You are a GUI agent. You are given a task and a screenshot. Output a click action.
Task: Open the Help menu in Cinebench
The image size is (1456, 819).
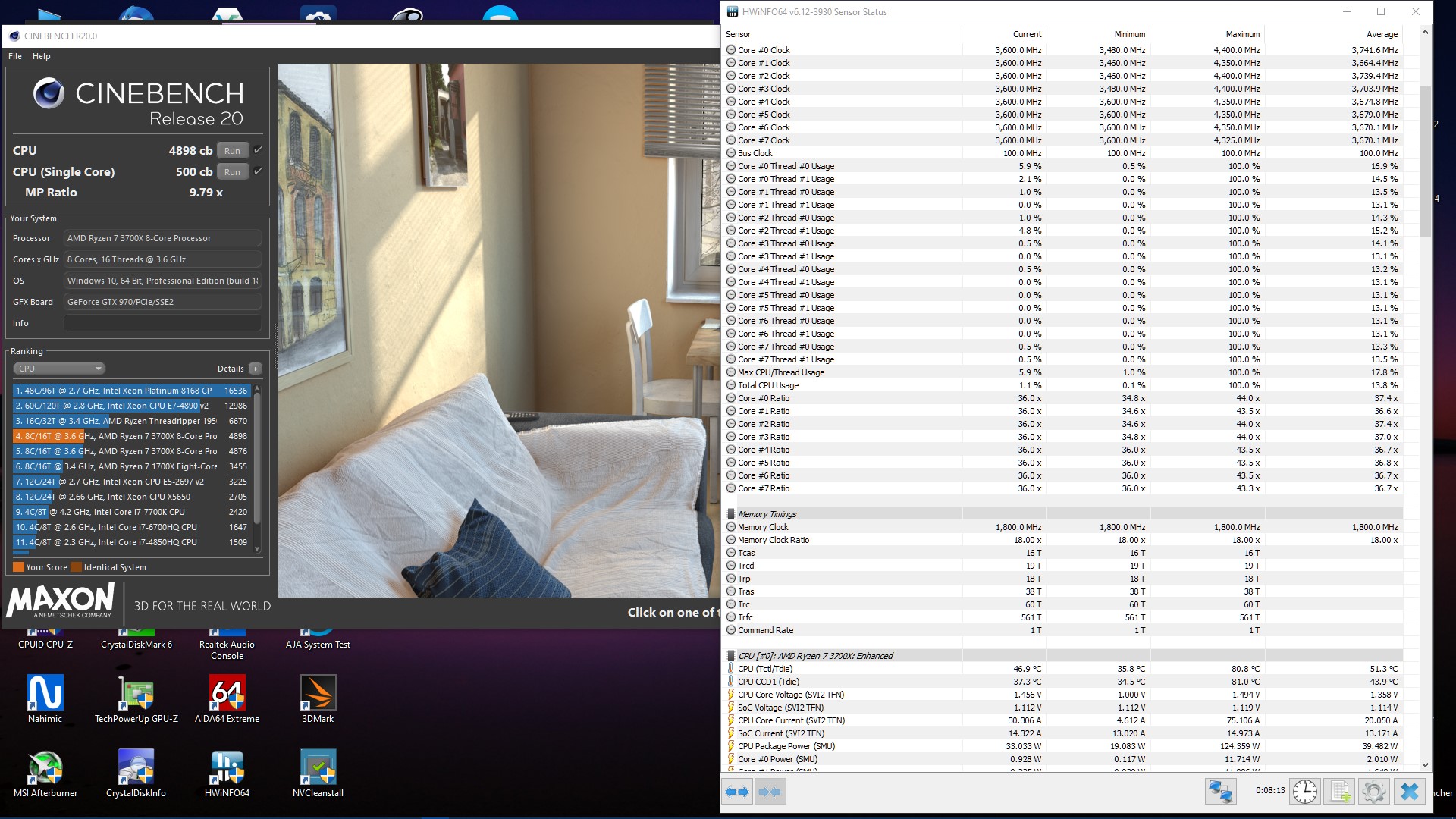point(42,56)
